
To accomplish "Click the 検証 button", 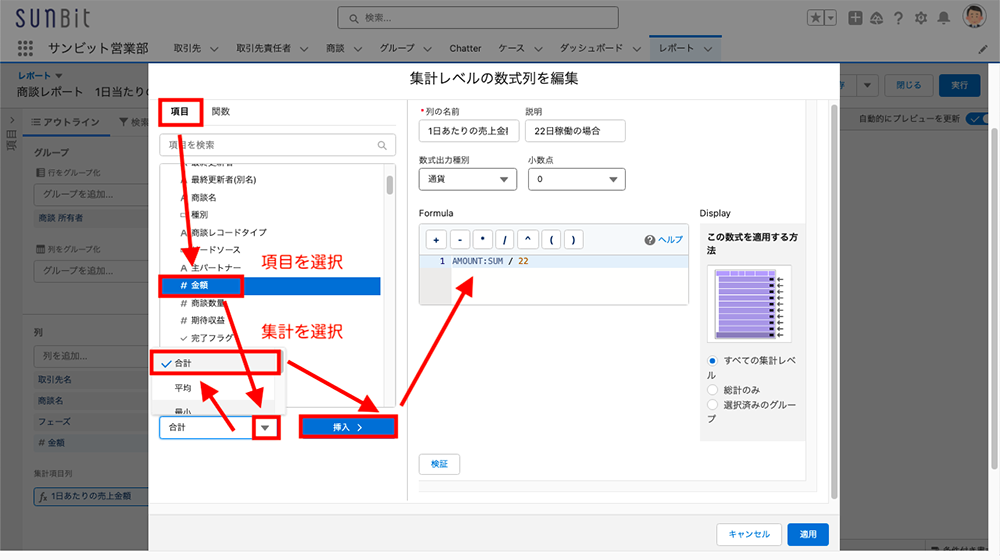I will click(x=439, y=464).
